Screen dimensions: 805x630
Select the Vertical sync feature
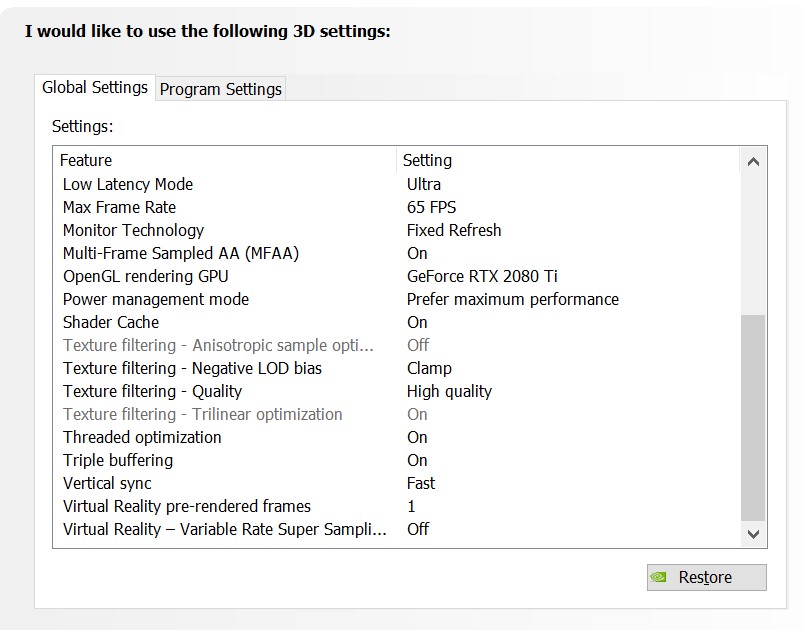107,484
